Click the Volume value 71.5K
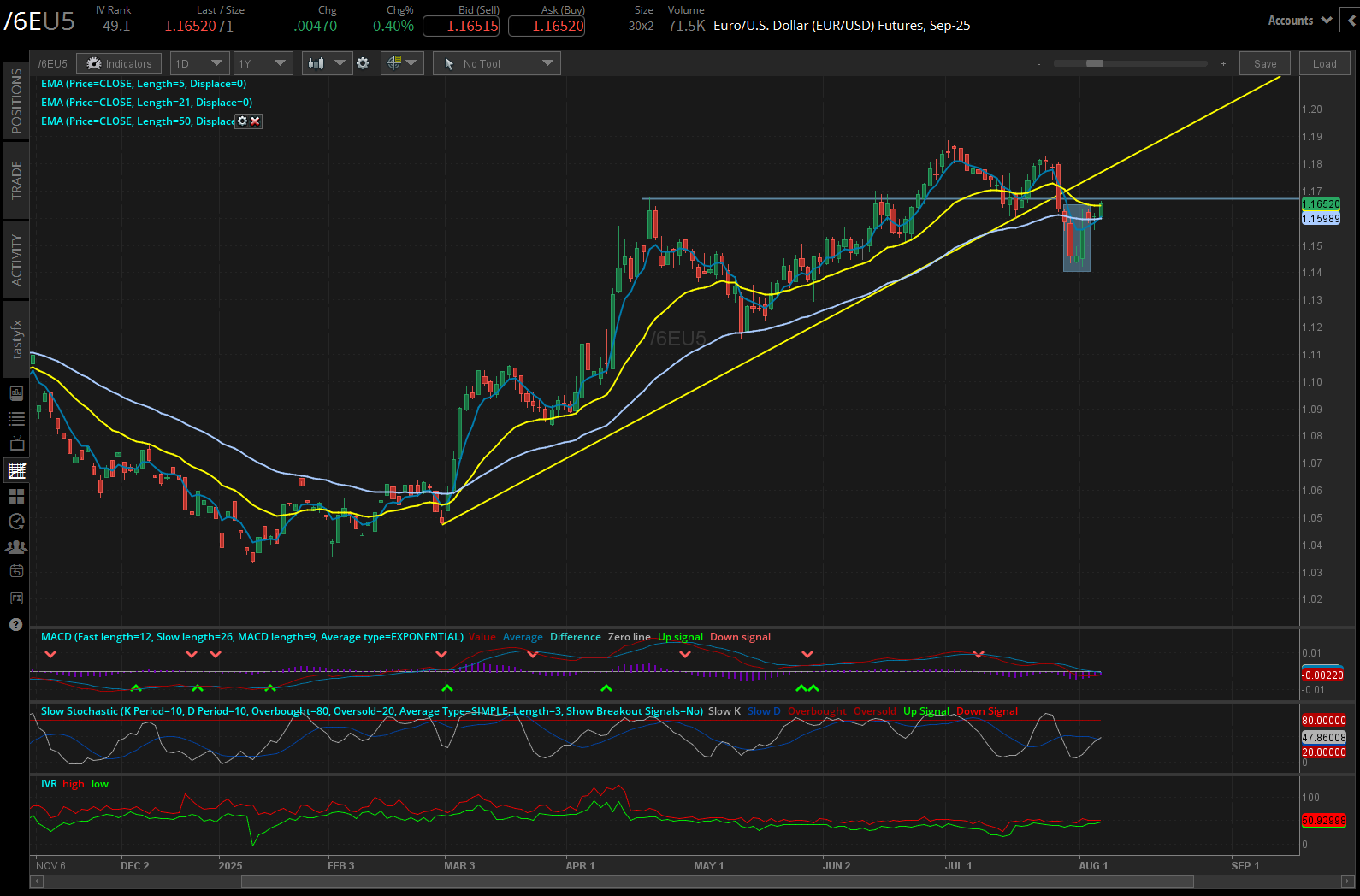 [x=687, y=26]
